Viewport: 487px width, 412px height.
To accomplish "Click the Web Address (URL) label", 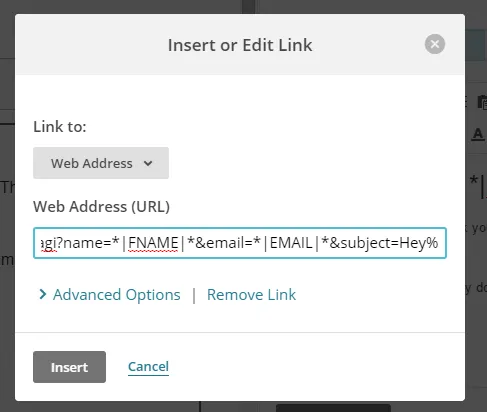I will point(101,207).
